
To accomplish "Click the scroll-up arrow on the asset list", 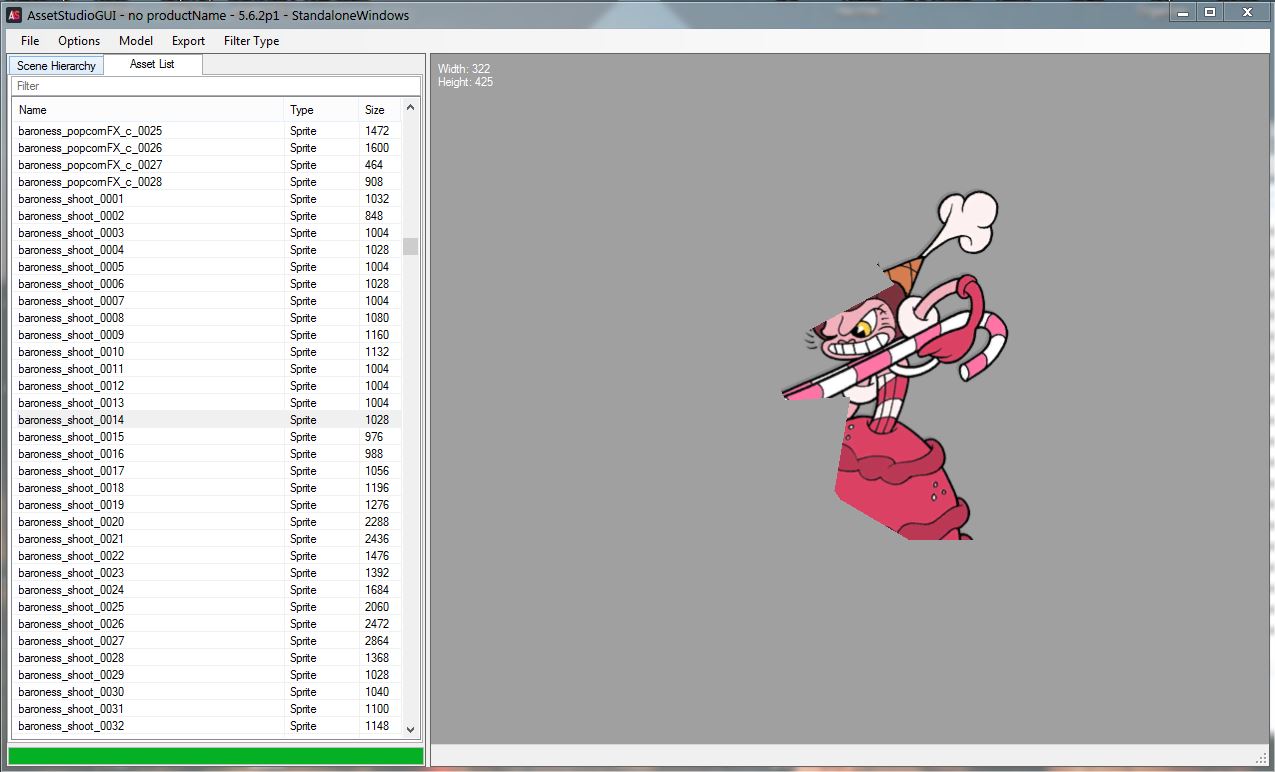I will [411, 108].
